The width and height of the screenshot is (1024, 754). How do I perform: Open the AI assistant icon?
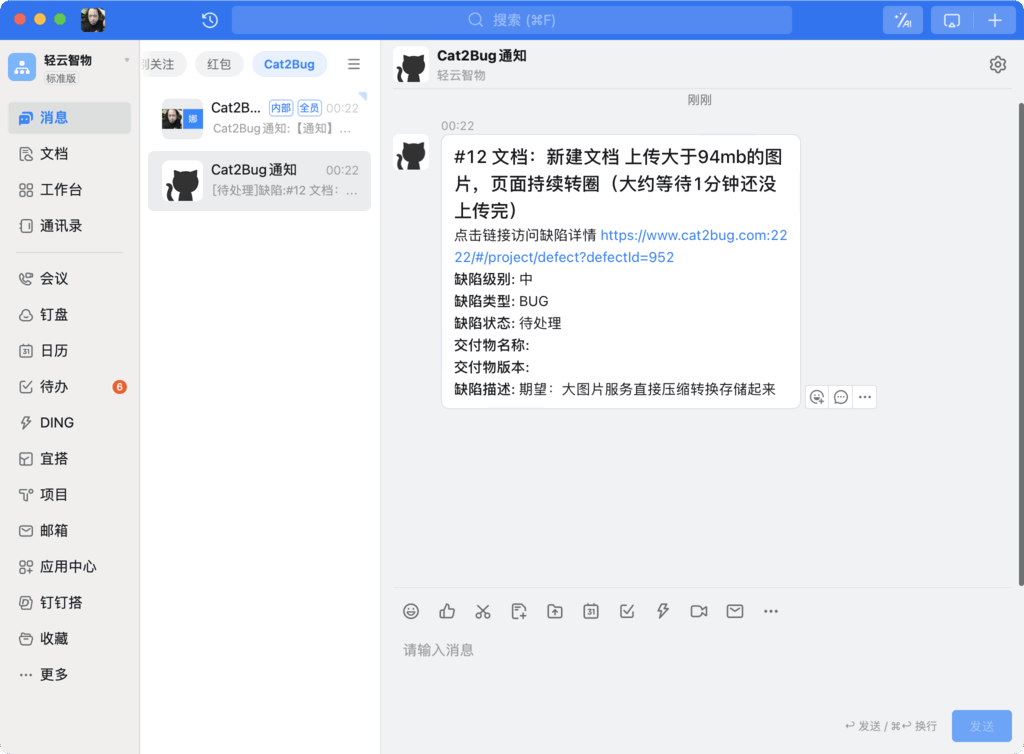tap(903, 20)
